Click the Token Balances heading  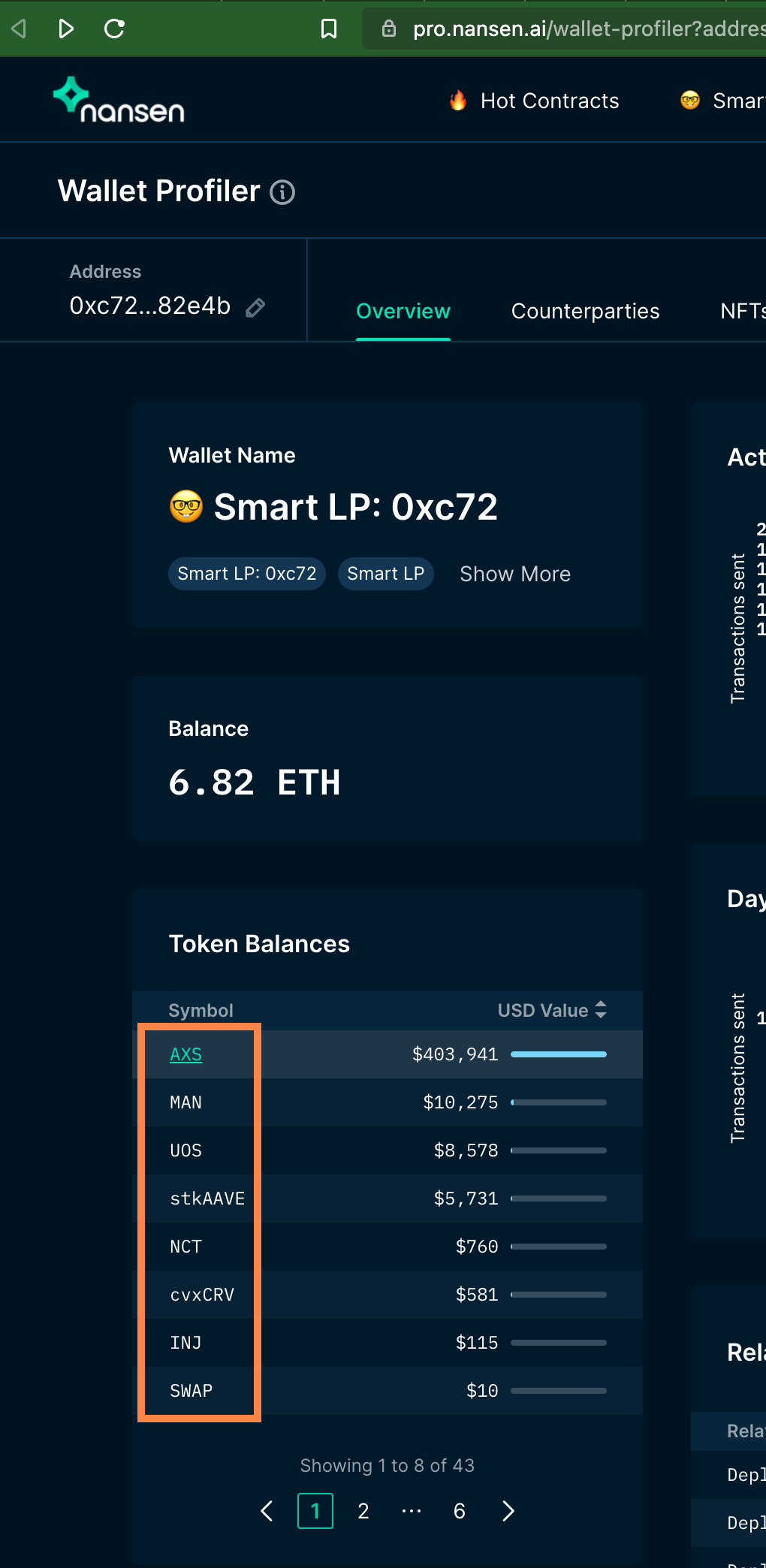coord(259,944)
